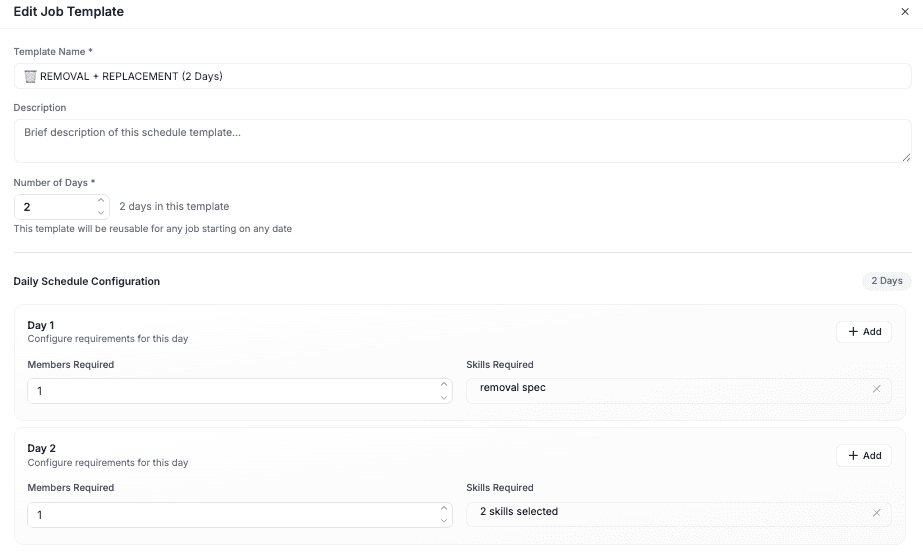Screen dimensions: 923x554
Task: Click the Number of Days input box
Action: pos(55,207)
